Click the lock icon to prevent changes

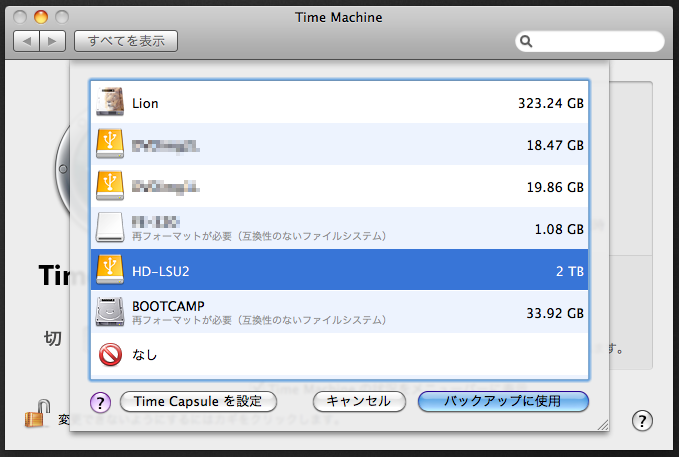point(37,414)
